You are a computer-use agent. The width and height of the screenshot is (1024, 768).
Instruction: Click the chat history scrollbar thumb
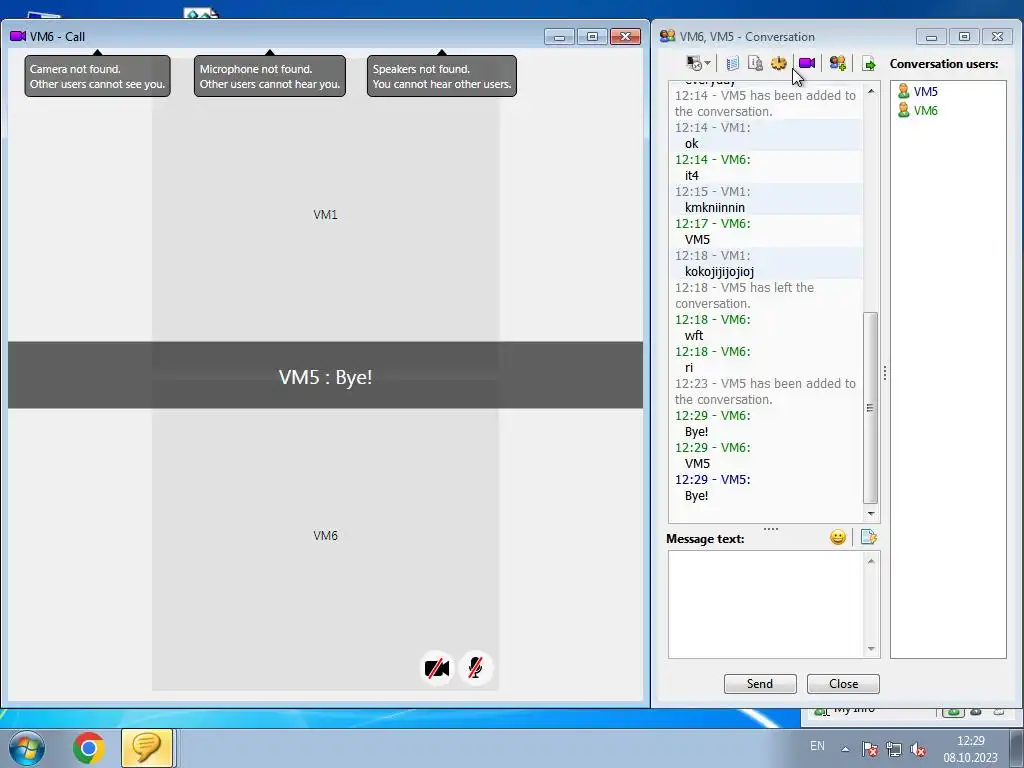tap(870, 408)
